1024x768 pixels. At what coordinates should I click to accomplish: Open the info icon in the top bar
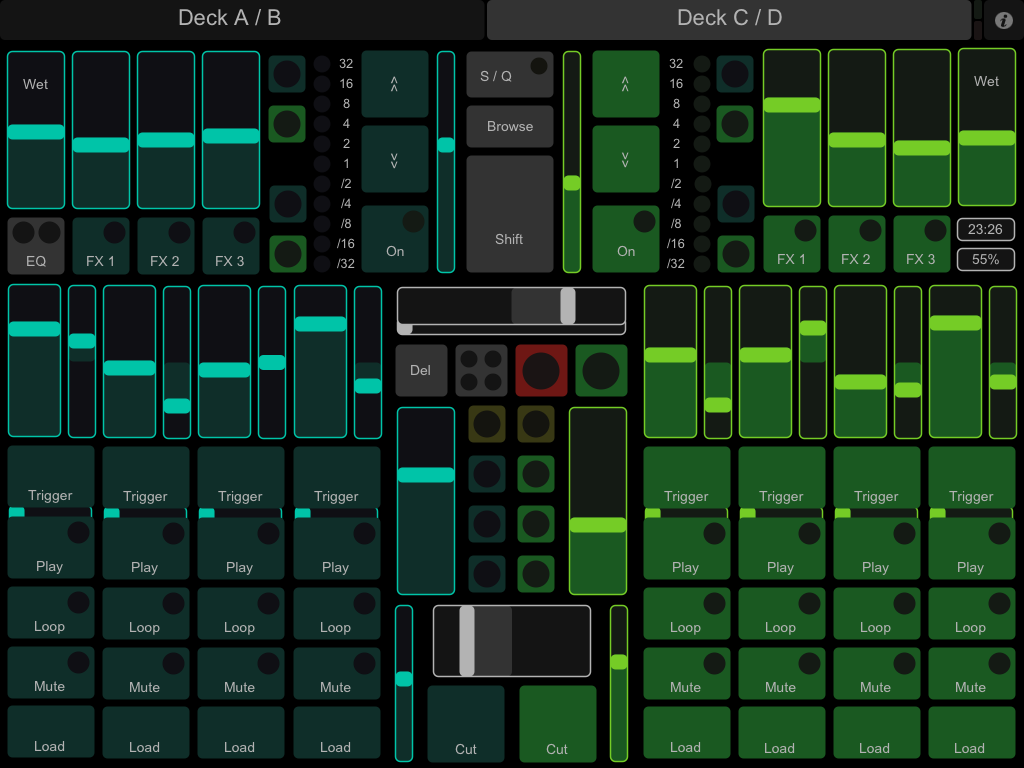pyautogui.click(x=1004, y=20)
